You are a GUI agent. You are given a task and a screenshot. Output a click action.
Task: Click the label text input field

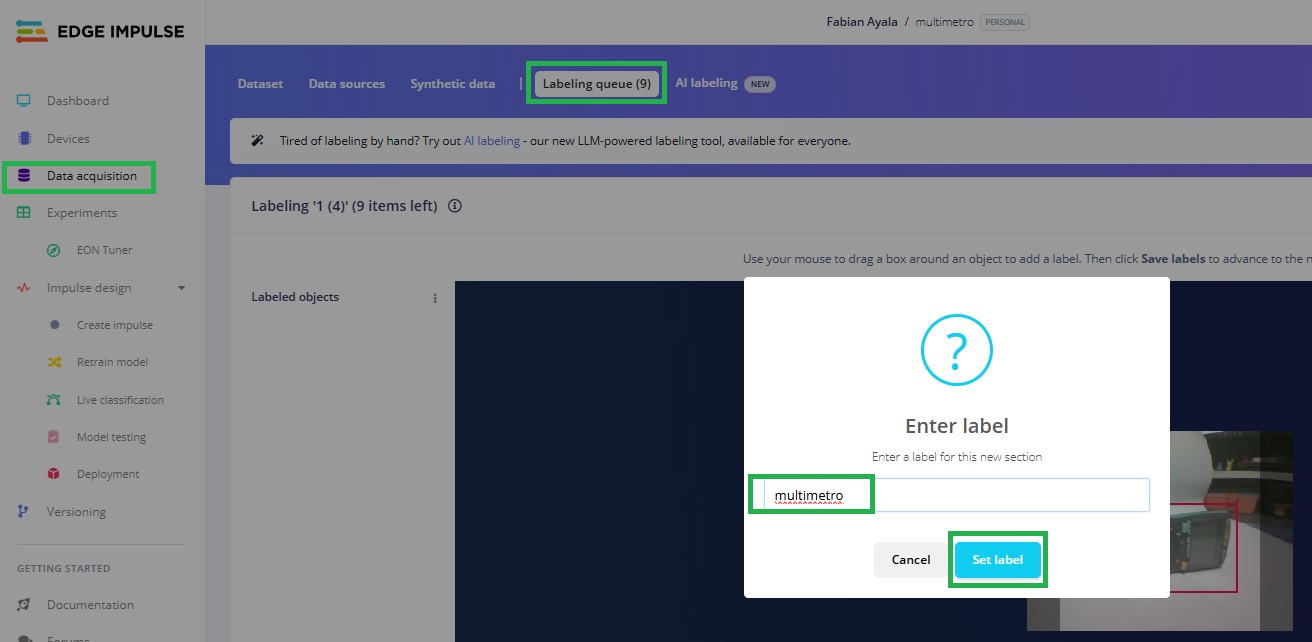pos(956,495)
